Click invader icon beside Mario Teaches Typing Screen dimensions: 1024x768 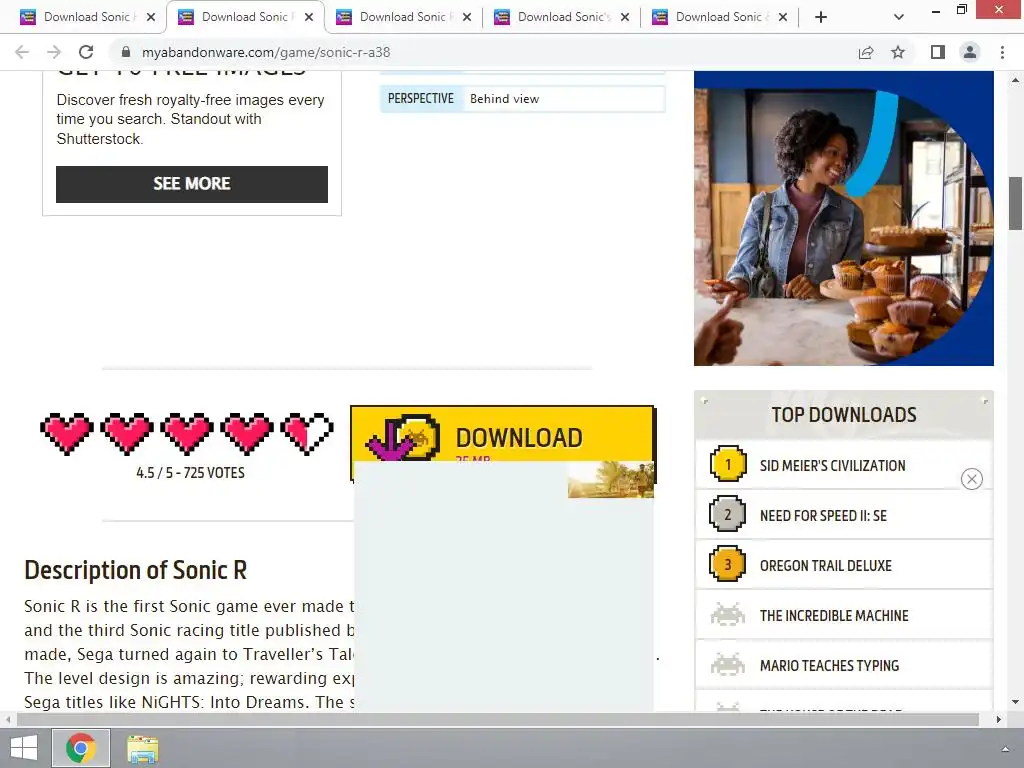pyautogui.click(x=728, y=664)
